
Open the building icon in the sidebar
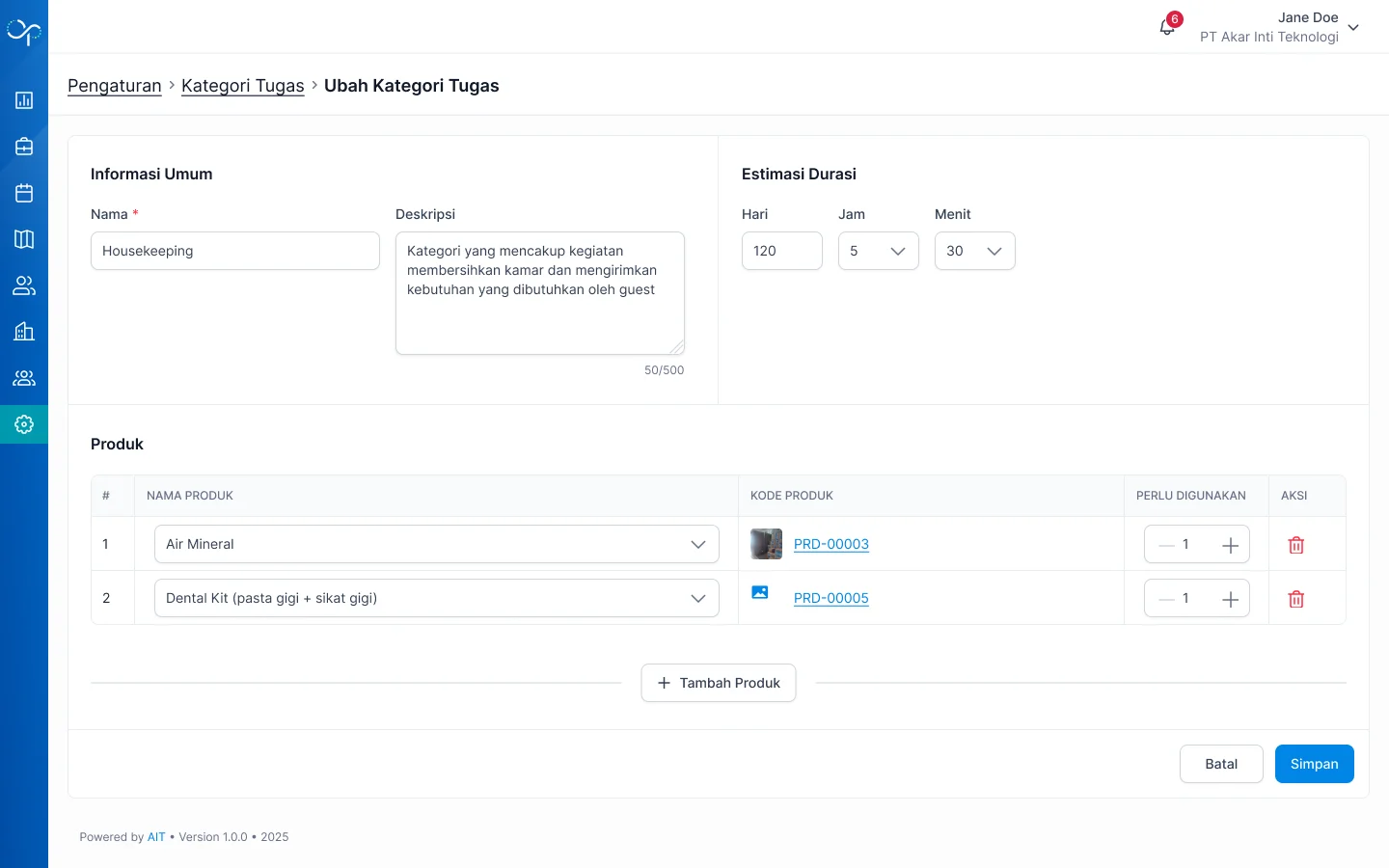pyautogui.click(x=24, y=332)
